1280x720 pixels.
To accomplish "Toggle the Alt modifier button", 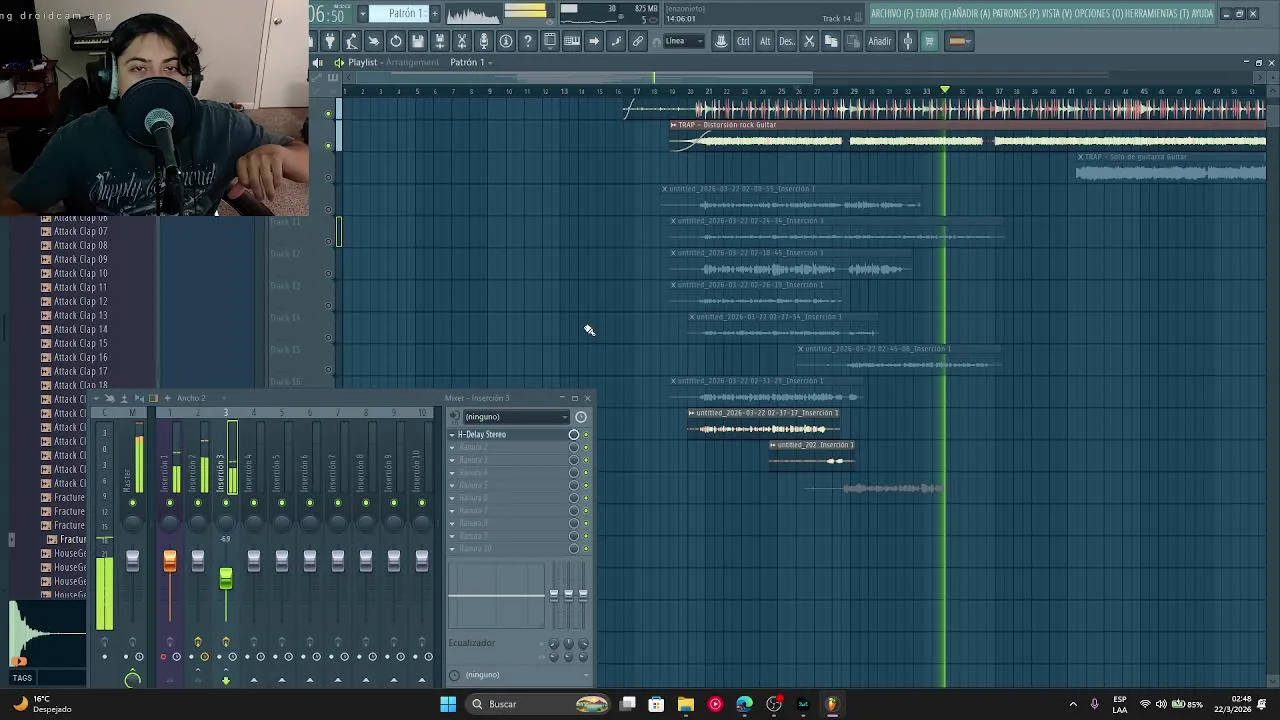I will click(765, 41).
